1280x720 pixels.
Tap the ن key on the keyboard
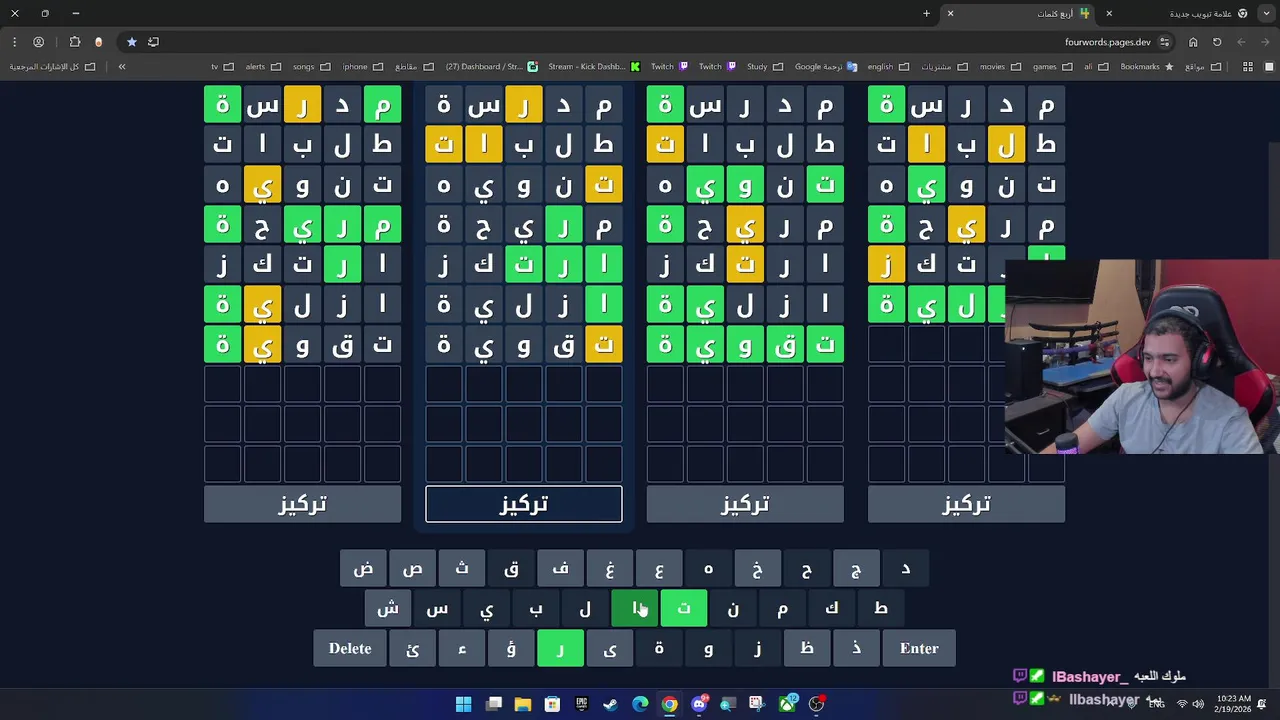[733, 609]
